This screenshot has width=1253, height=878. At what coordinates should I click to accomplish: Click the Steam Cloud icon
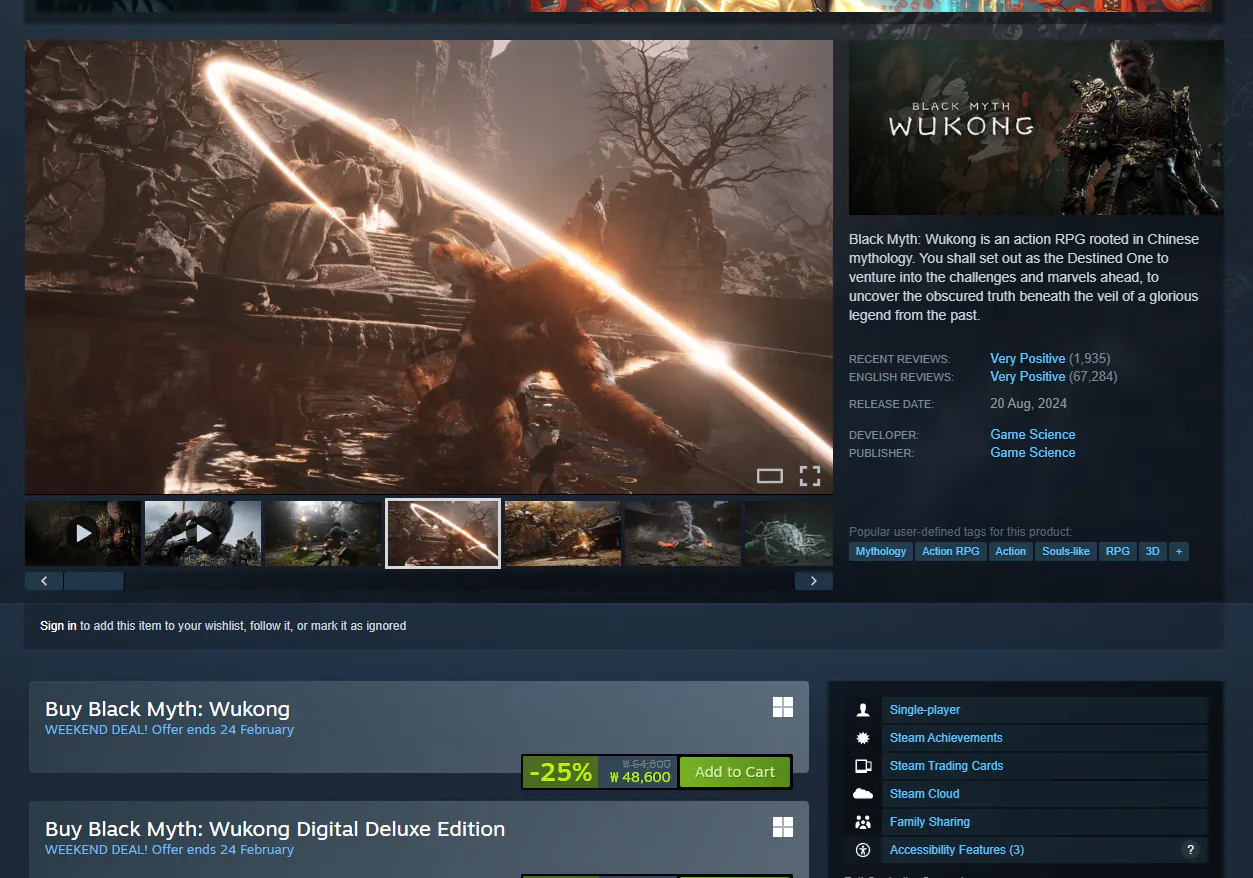pyautogui.click(x=862, y=793)
